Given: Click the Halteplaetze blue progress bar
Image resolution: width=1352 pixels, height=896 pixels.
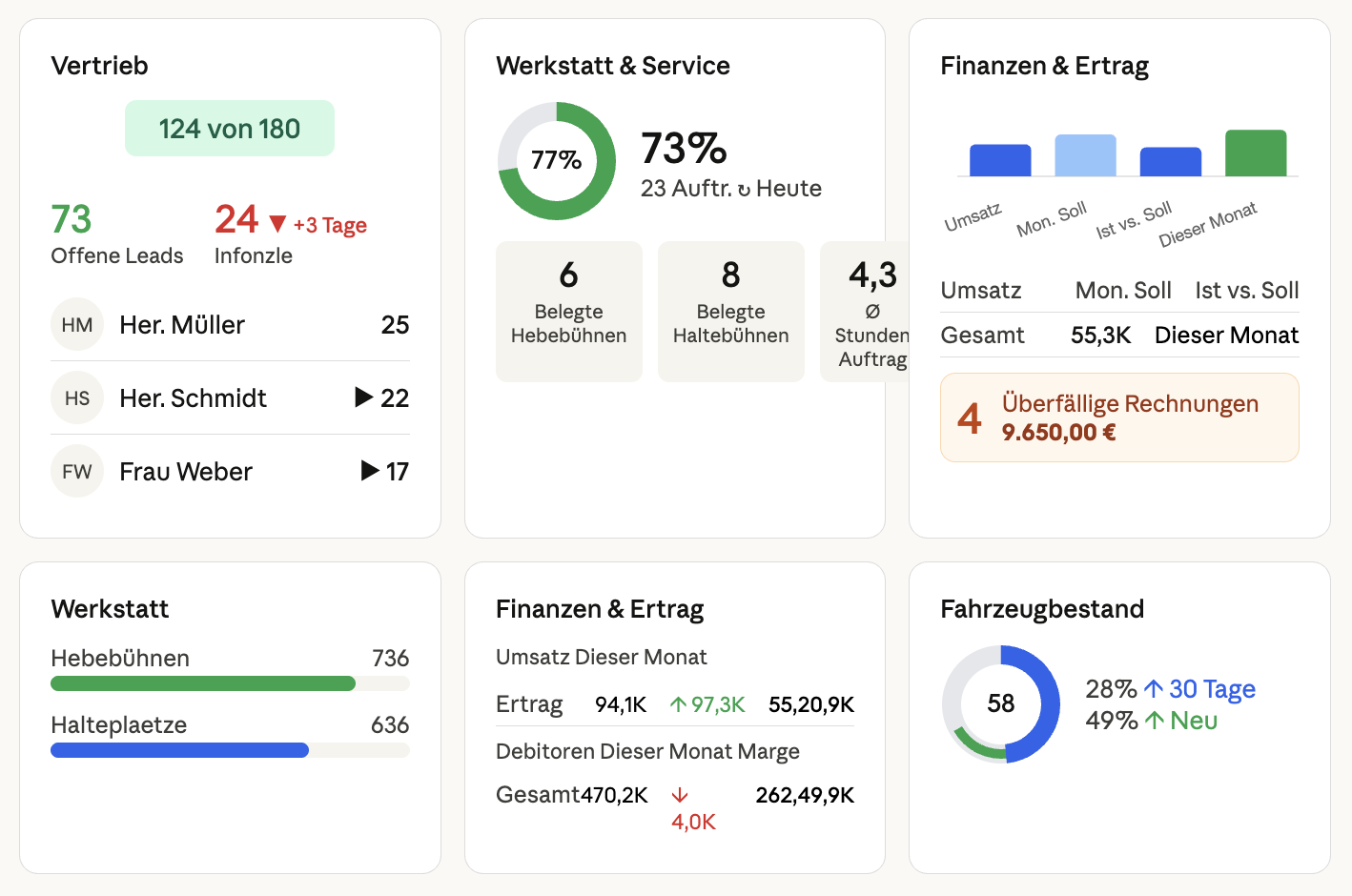Looking at the screenshot, I should pyautogui.click(x=179, y=750).
